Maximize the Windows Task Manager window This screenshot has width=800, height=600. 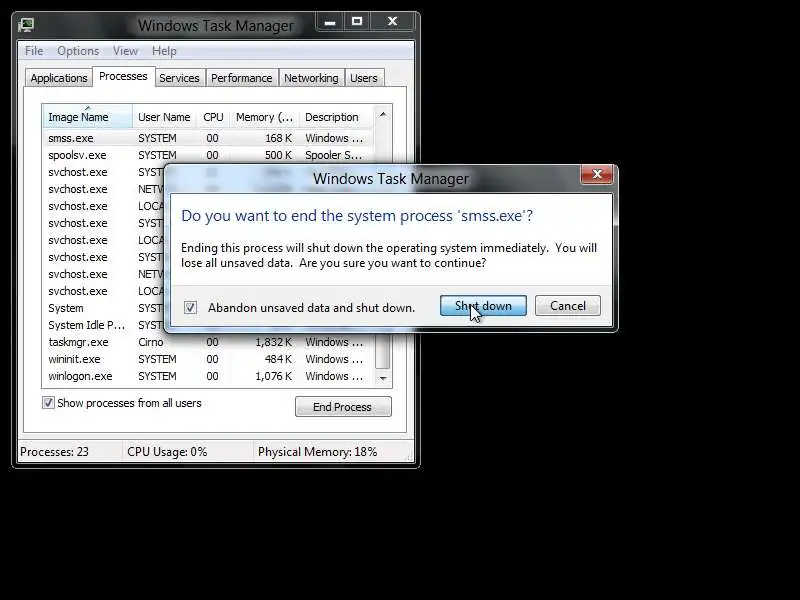pos(357,22)
